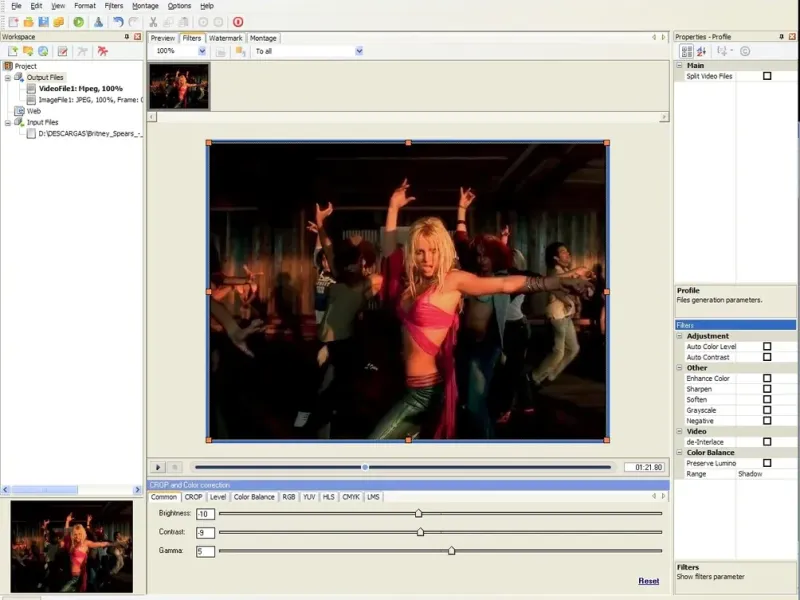Switch to the Watermark tab
Image resolution: width=800 pixels, height=600 pixels.
[225, 38]
